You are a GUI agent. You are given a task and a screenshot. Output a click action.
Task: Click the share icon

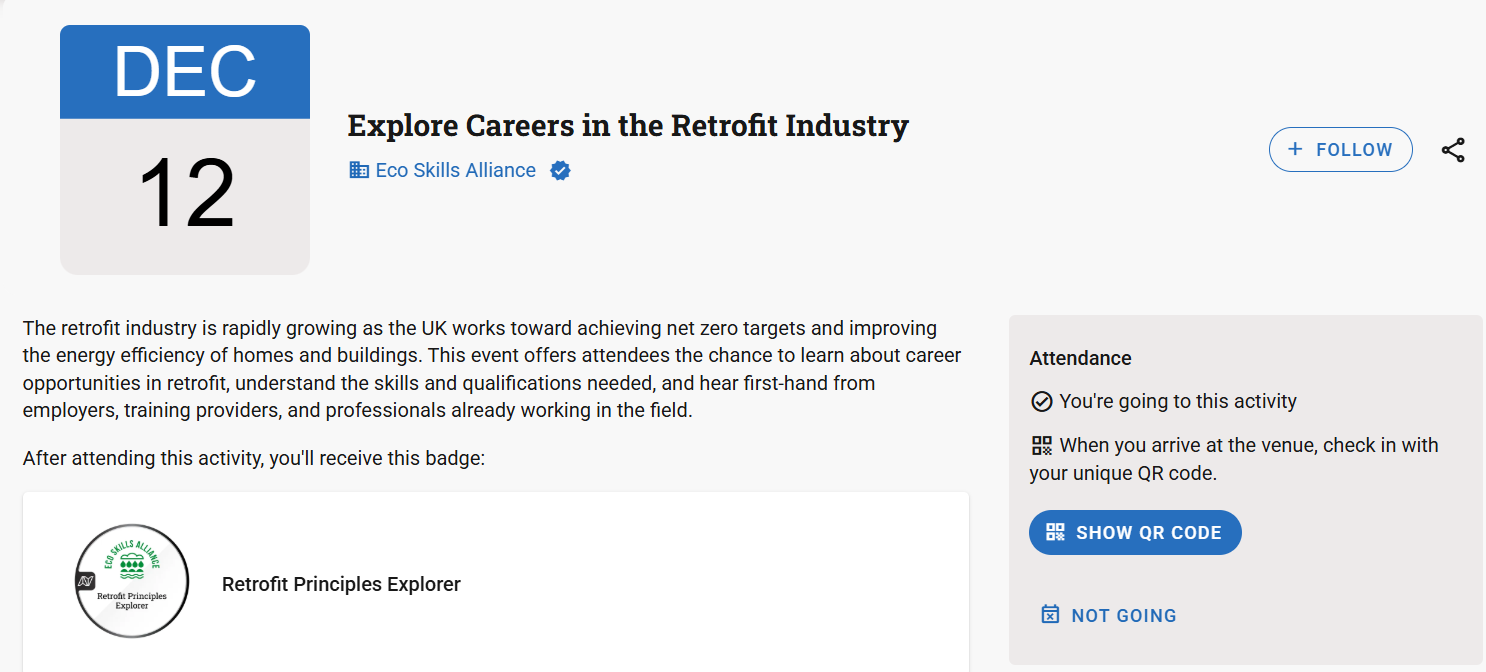click(1453, 150)
